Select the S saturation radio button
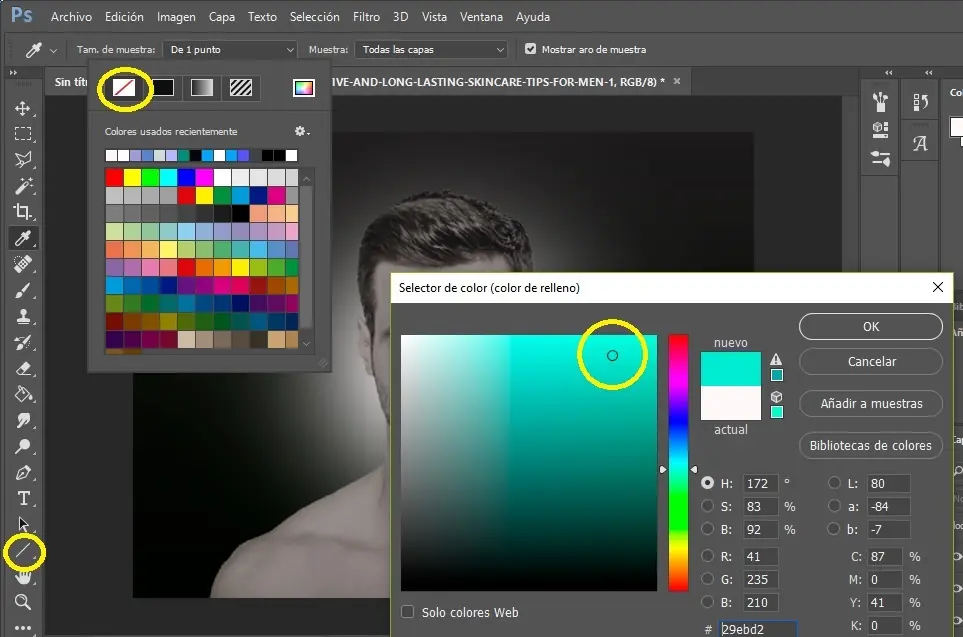 [x=708, y=506]
